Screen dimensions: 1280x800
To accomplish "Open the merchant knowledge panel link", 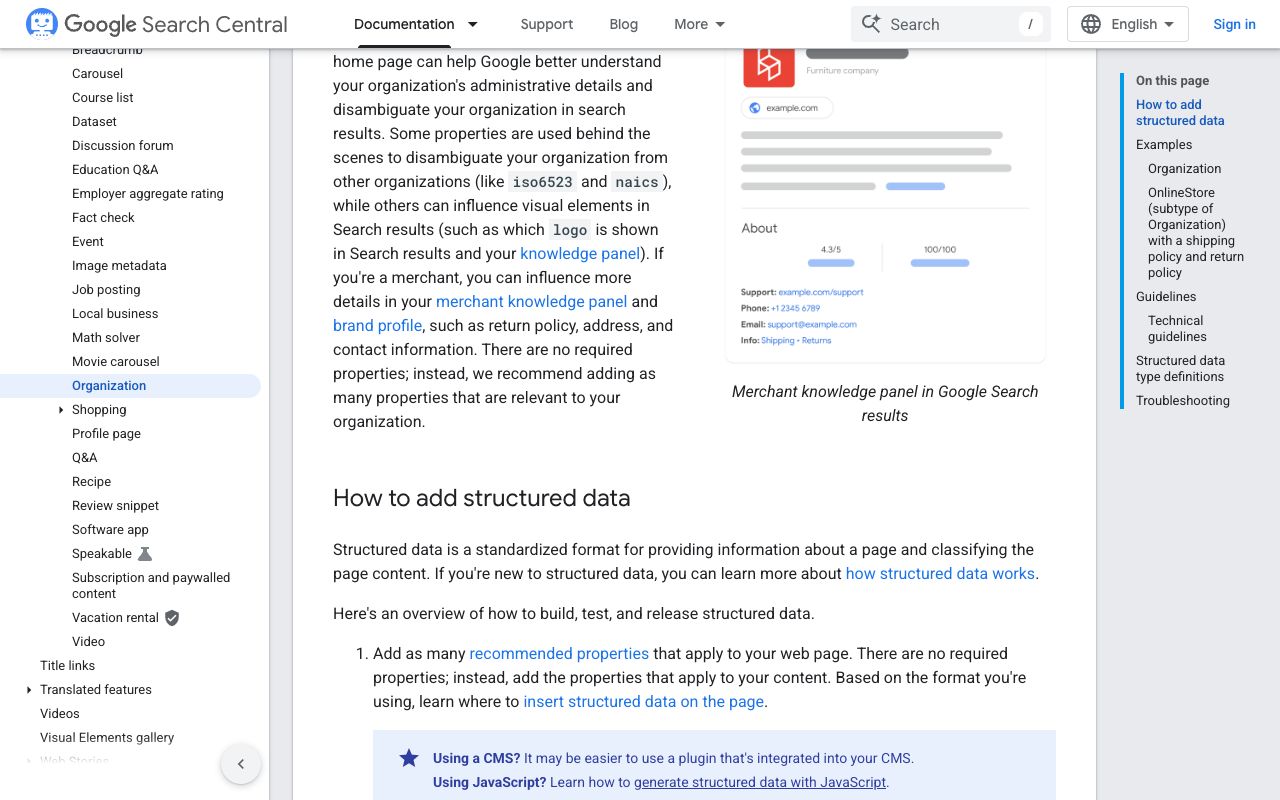I will click(x=532, y=302).
